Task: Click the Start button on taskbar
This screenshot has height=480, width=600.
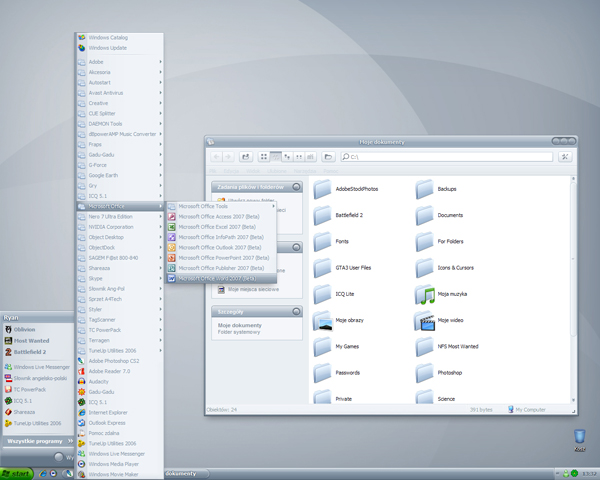Action: [16, 474]
